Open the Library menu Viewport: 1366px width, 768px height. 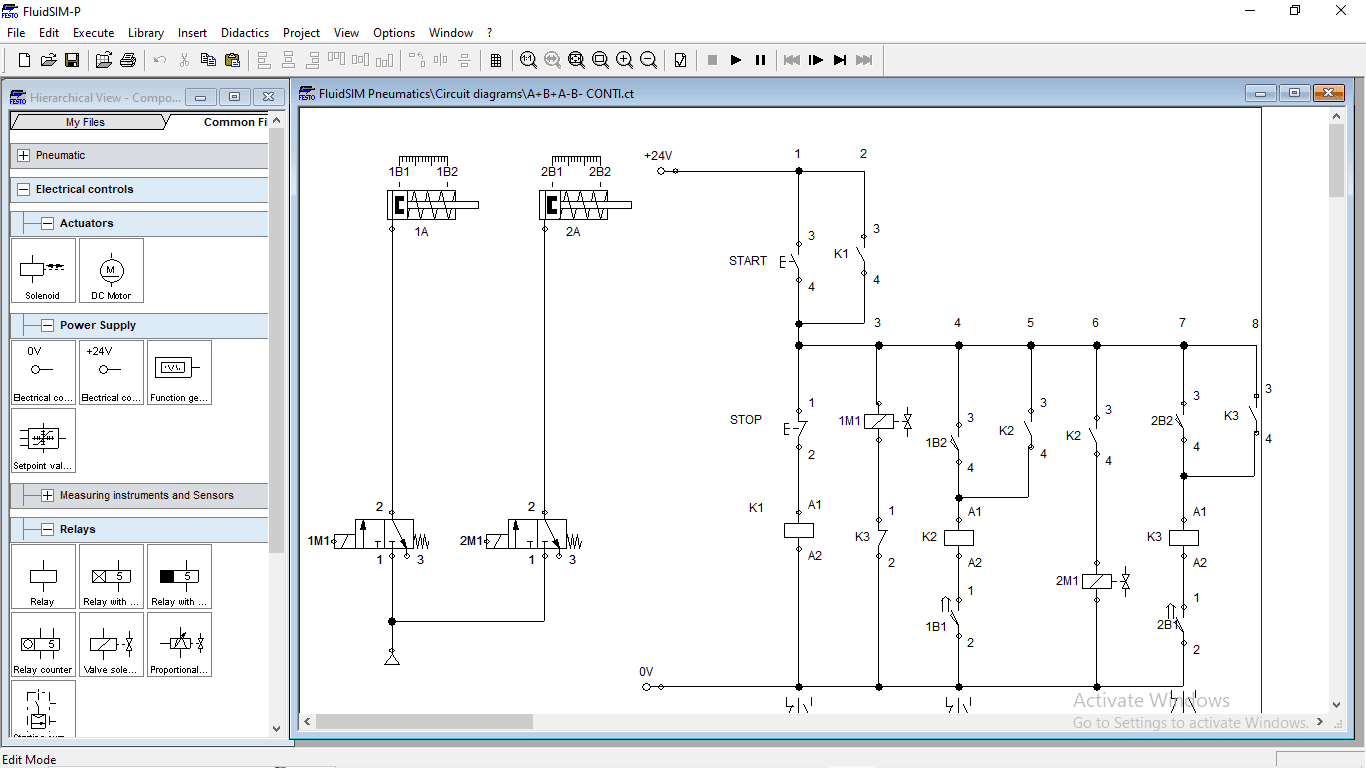145,33
